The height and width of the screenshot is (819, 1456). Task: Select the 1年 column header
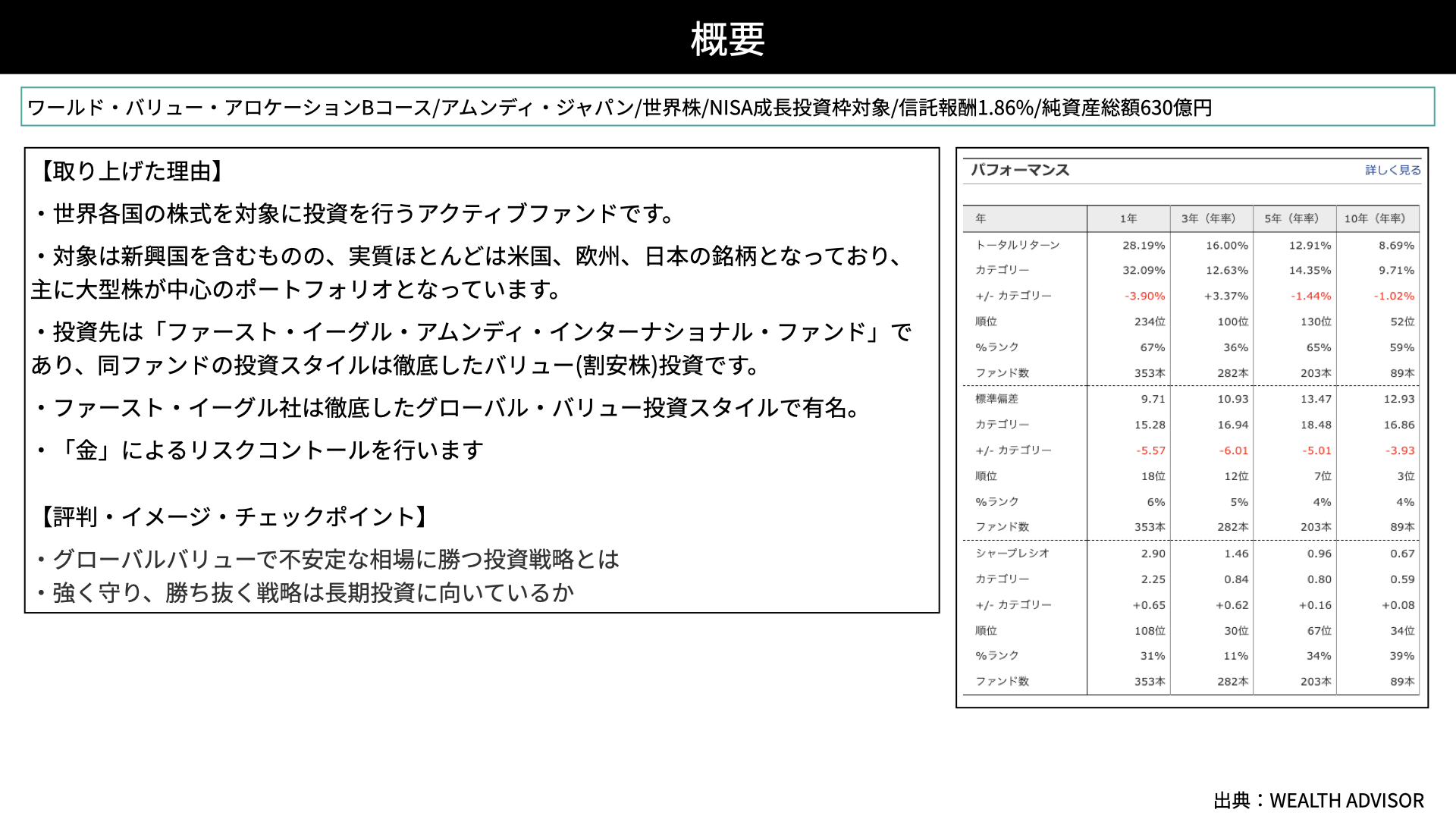click(1128, 218)
